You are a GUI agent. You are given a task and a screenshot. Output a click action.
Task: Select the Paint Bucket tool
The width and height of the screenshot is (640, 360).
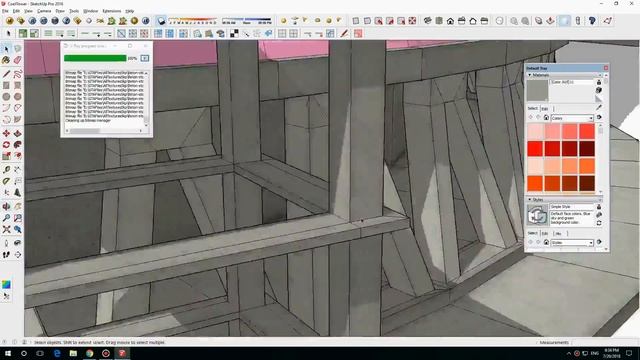tap(6, 60)
